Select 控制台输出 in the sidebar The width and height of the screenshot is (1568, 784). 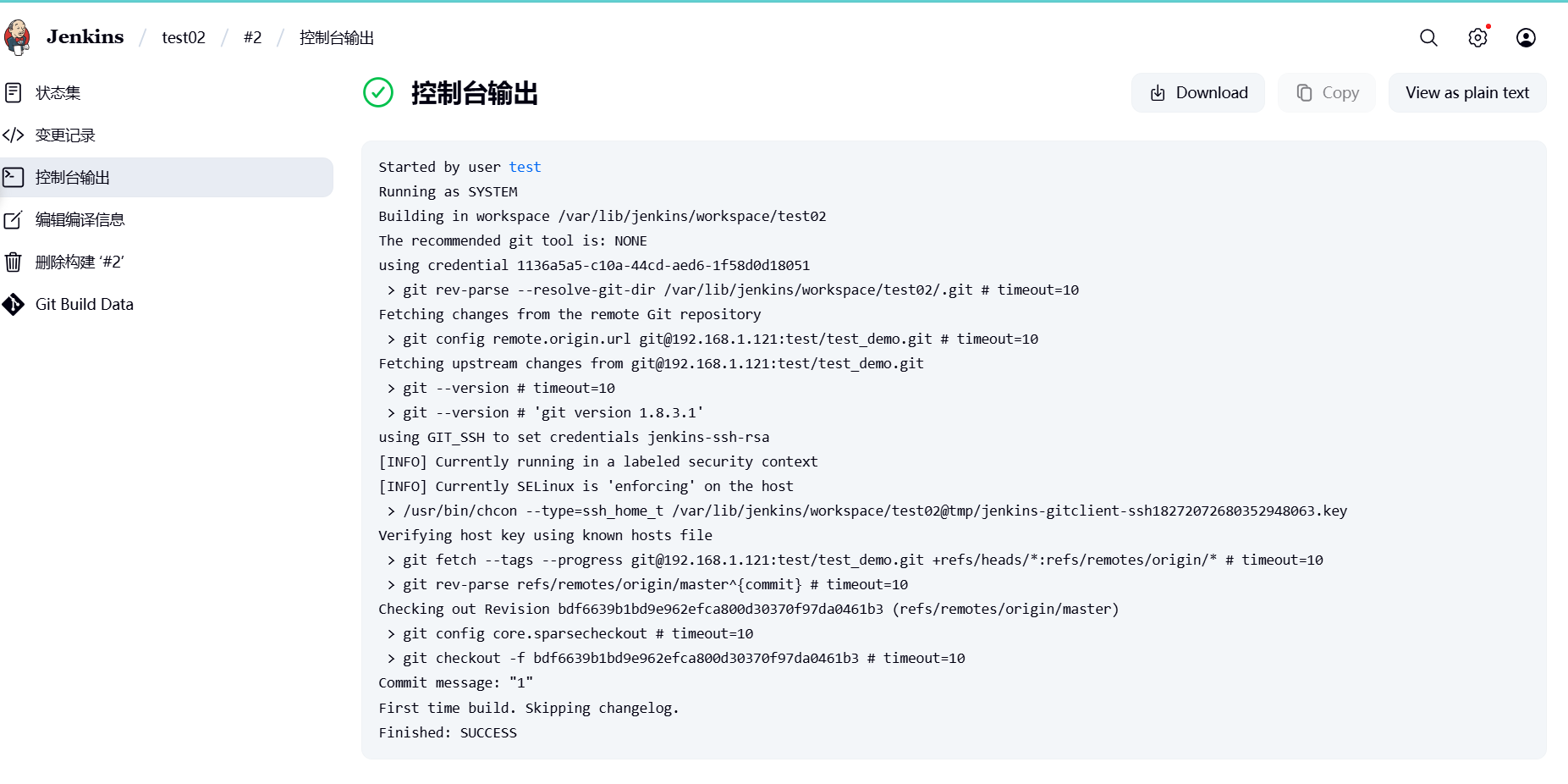[73, 177]
